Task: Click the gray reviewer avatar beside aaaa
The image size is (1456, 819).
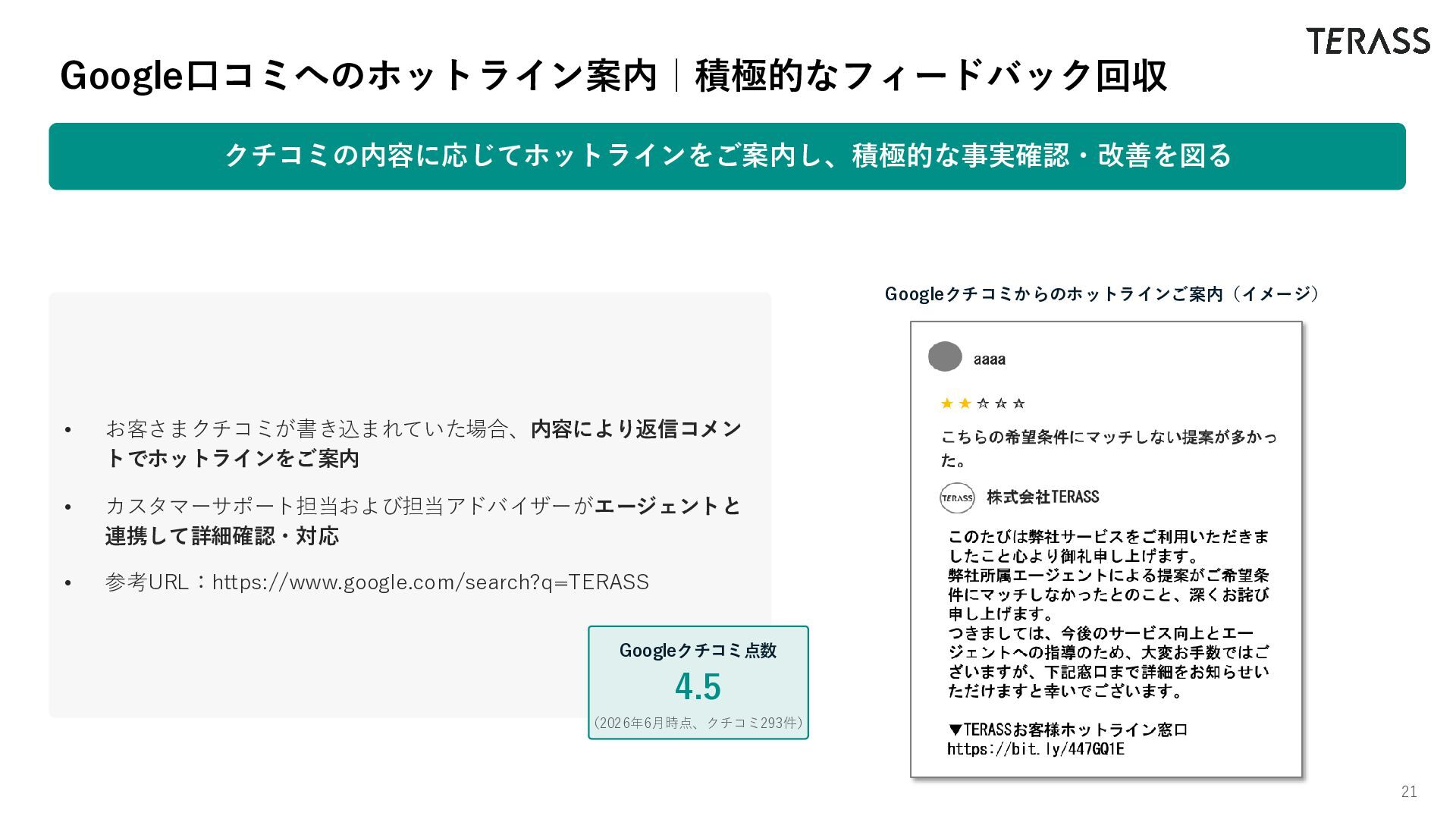Action: (945, 356)
